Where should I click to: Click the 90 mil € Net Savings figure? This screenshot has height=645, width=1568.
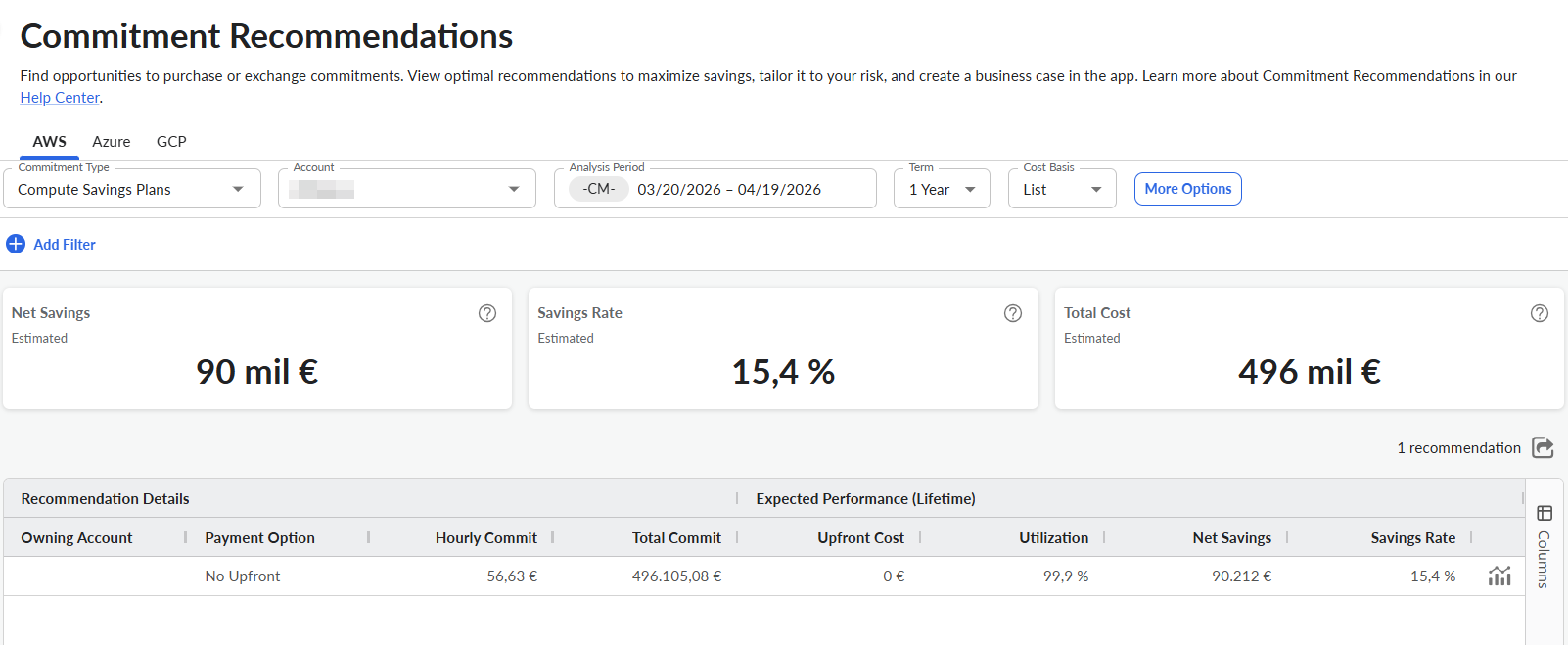click(x=256, y=372)
